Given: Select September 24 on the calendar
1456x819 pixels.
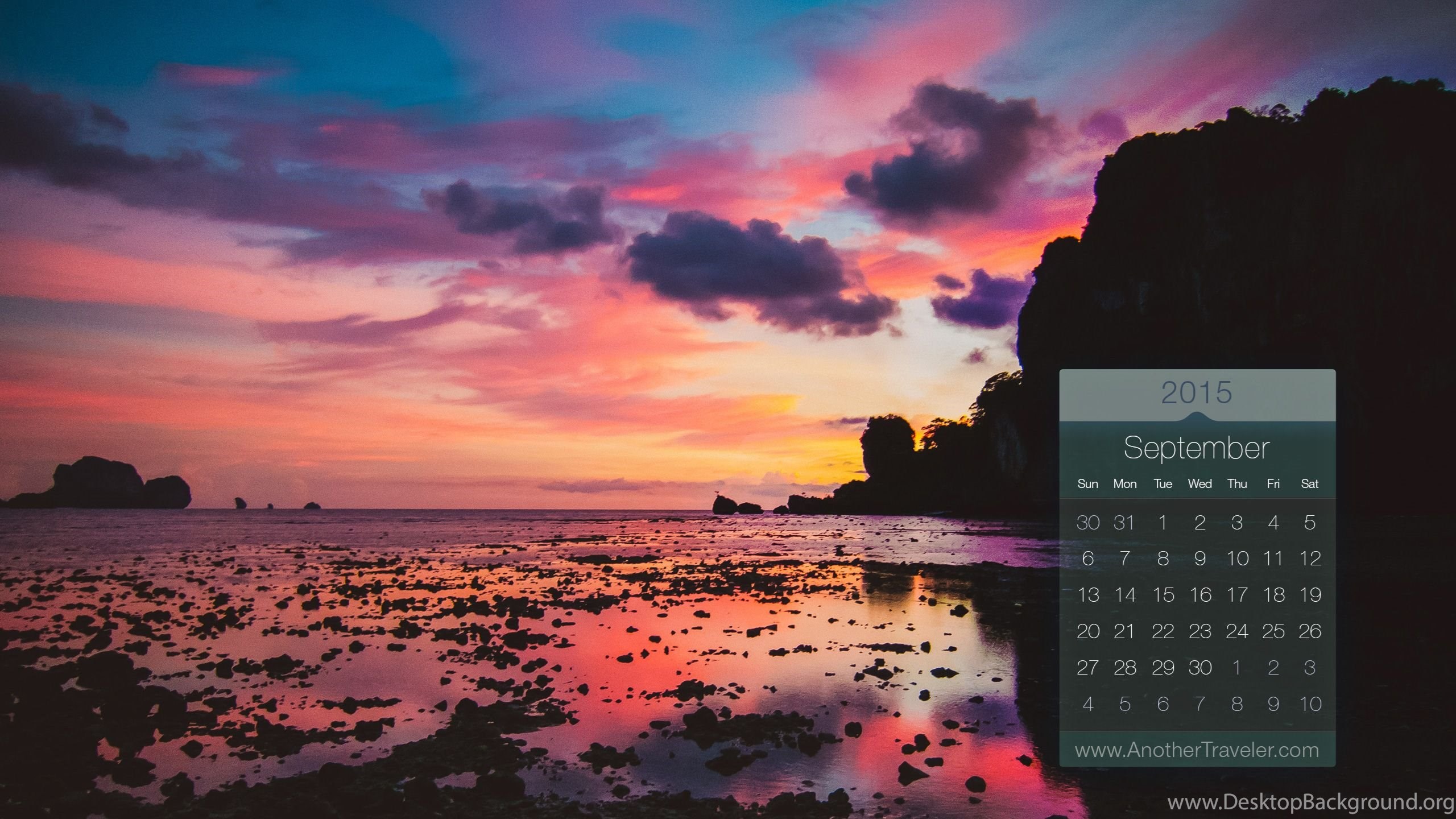Looking at the screenshot, I should 1237,631.
